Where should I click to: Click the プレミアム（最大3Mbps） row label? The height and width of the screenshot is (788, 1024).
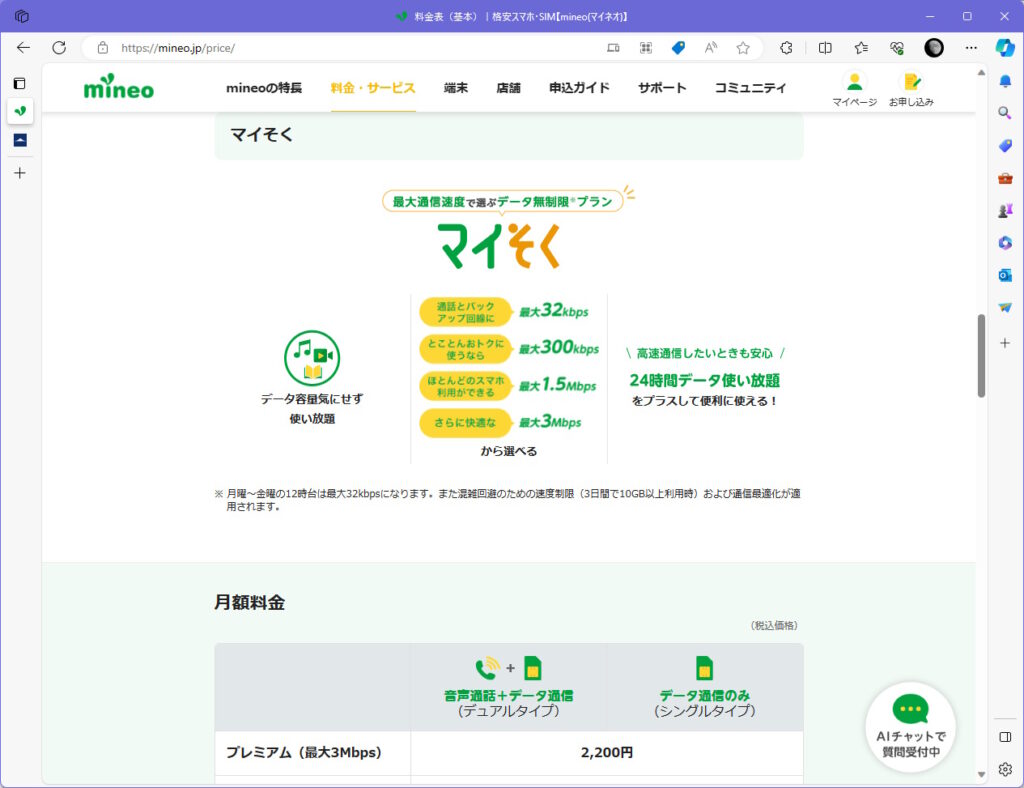coord(304,752)
